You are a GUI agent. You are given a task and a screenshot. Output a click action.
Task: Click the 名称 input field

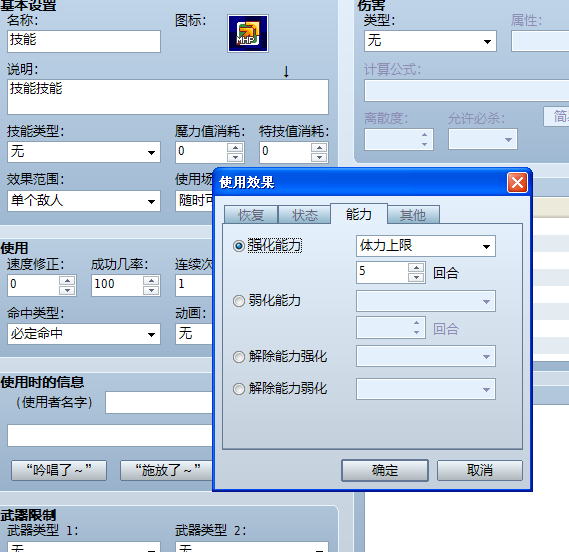[x=84, y=41]
